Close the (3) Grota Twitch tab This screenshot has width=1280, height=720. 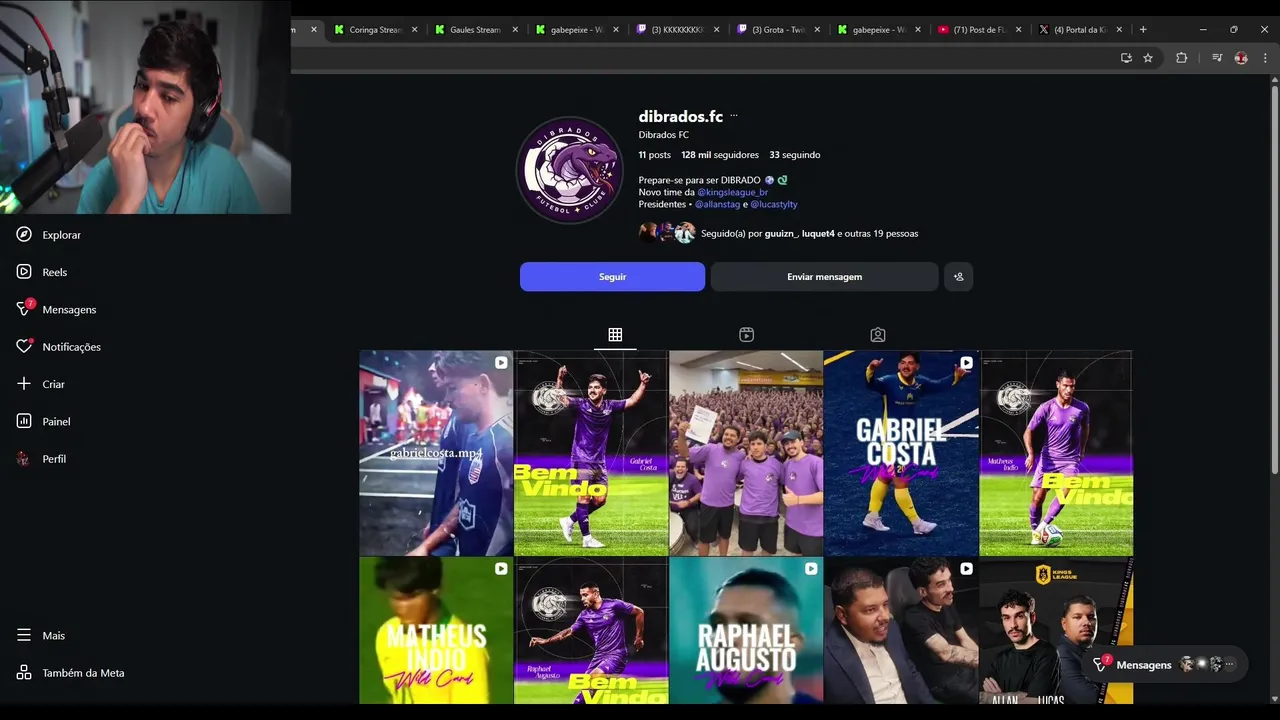tap(817, 30)
